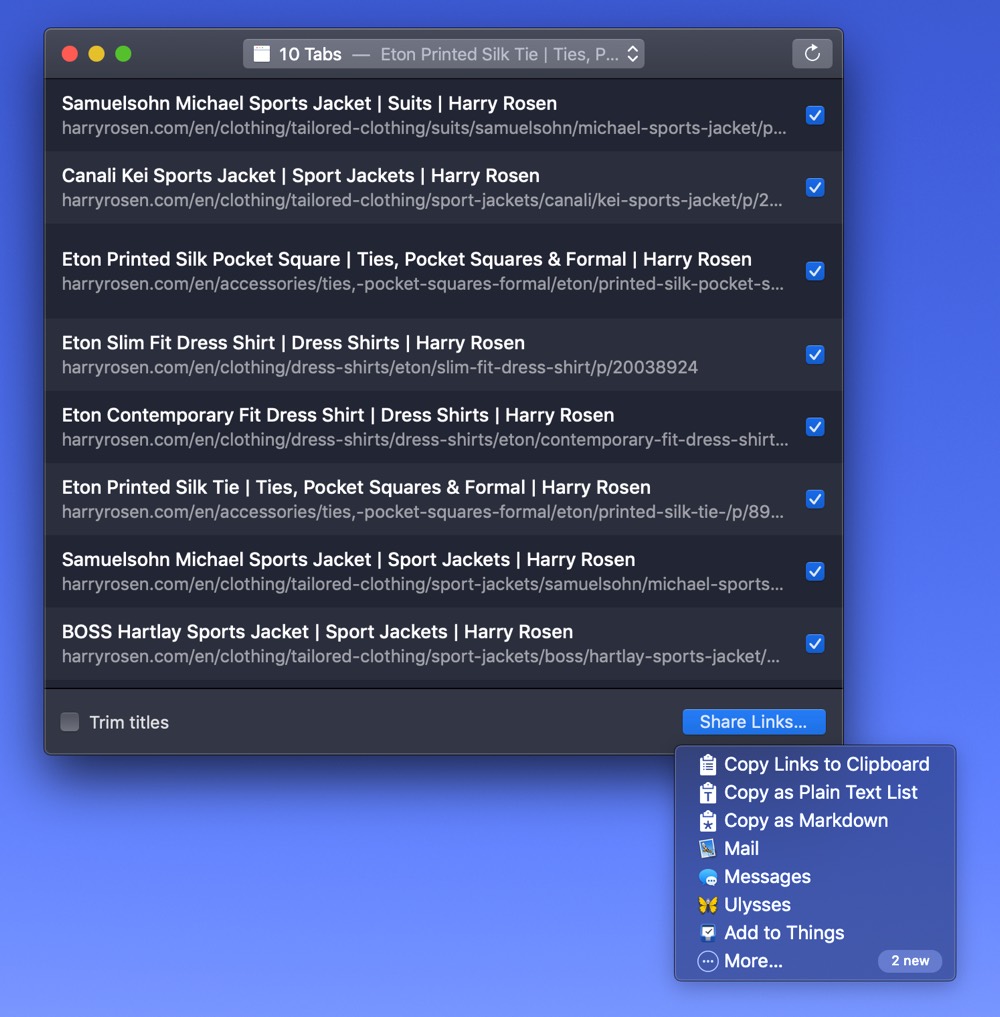Viewport: 1000px width, 1017px height.
Task: Uncheck Eton Slim Fit Dress Shirt tab
Action: (x=815, y=355)
